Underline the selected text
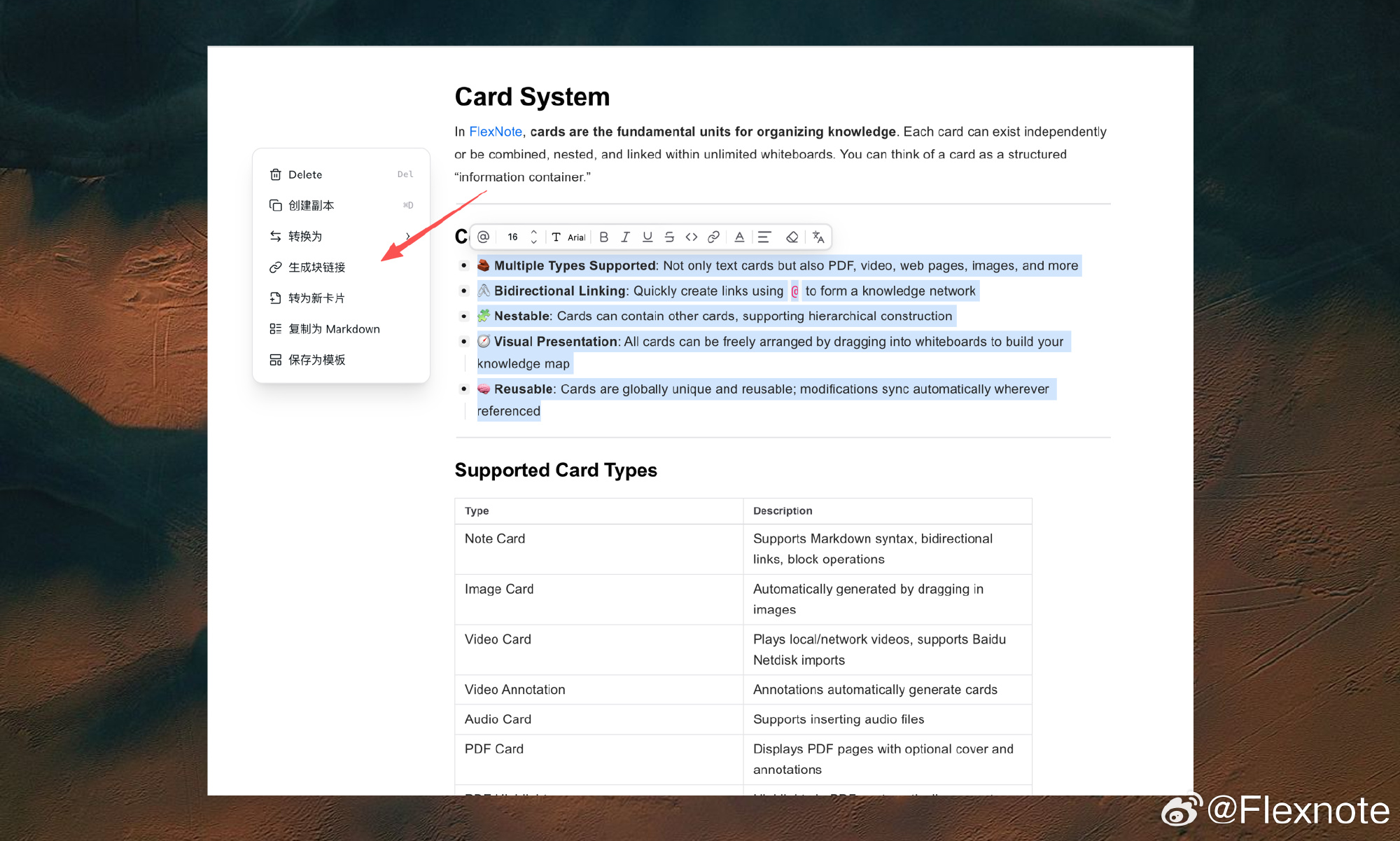 647,237
